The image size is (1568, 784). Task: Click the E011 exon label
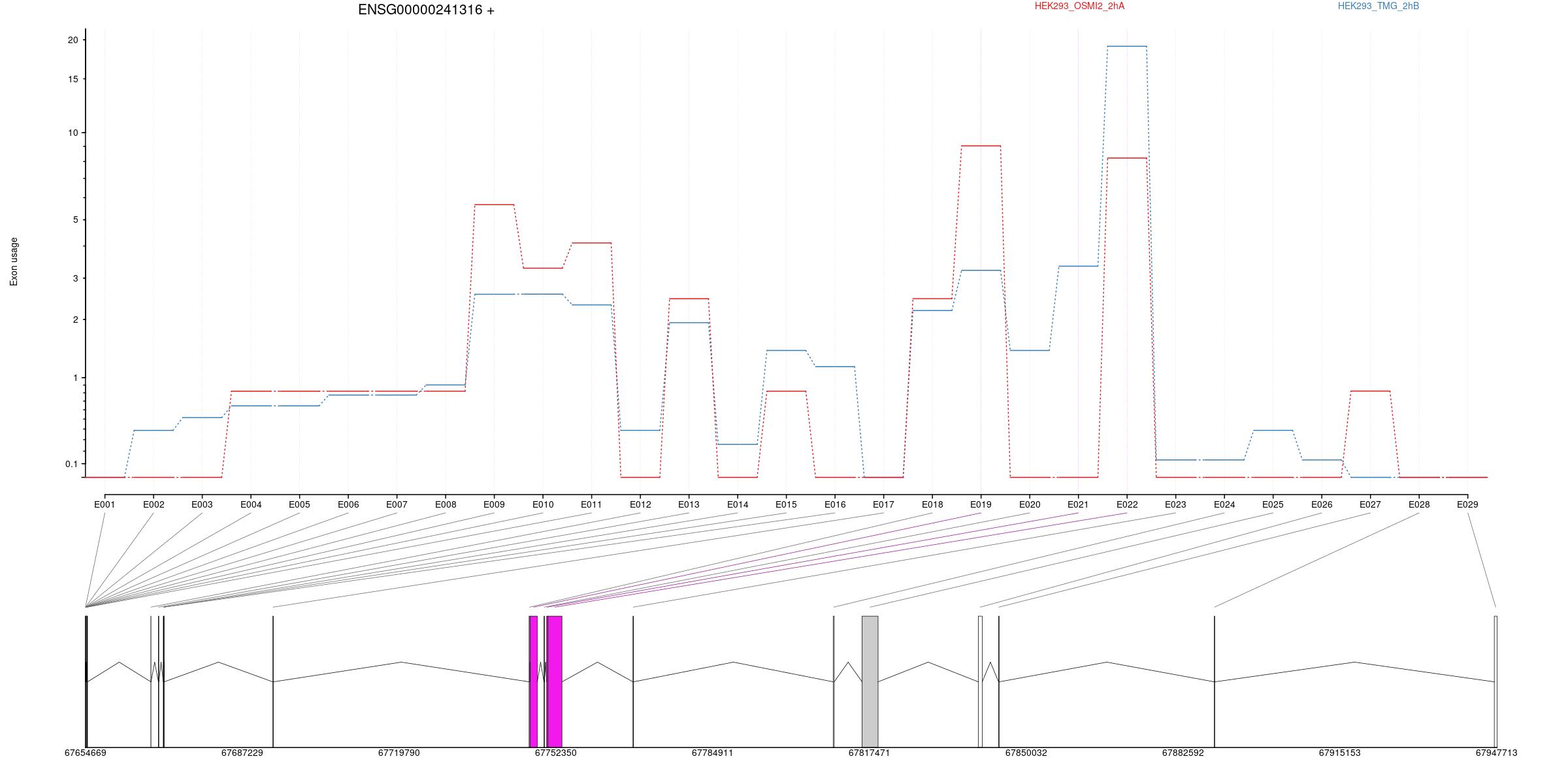click(x=591, y=504)
